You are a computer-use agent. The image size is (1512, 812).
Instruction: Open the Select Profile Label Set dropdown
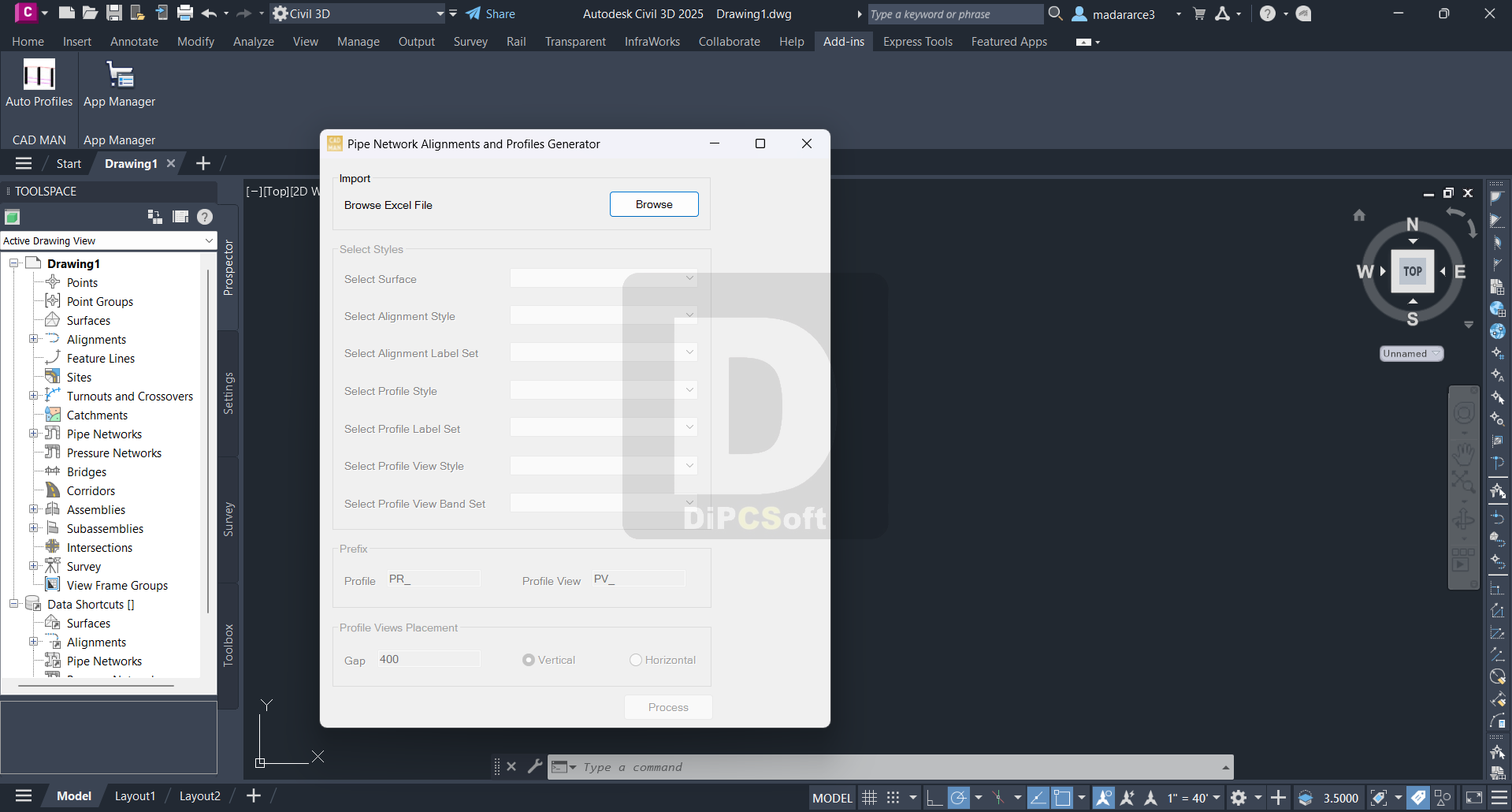(604, 427)
